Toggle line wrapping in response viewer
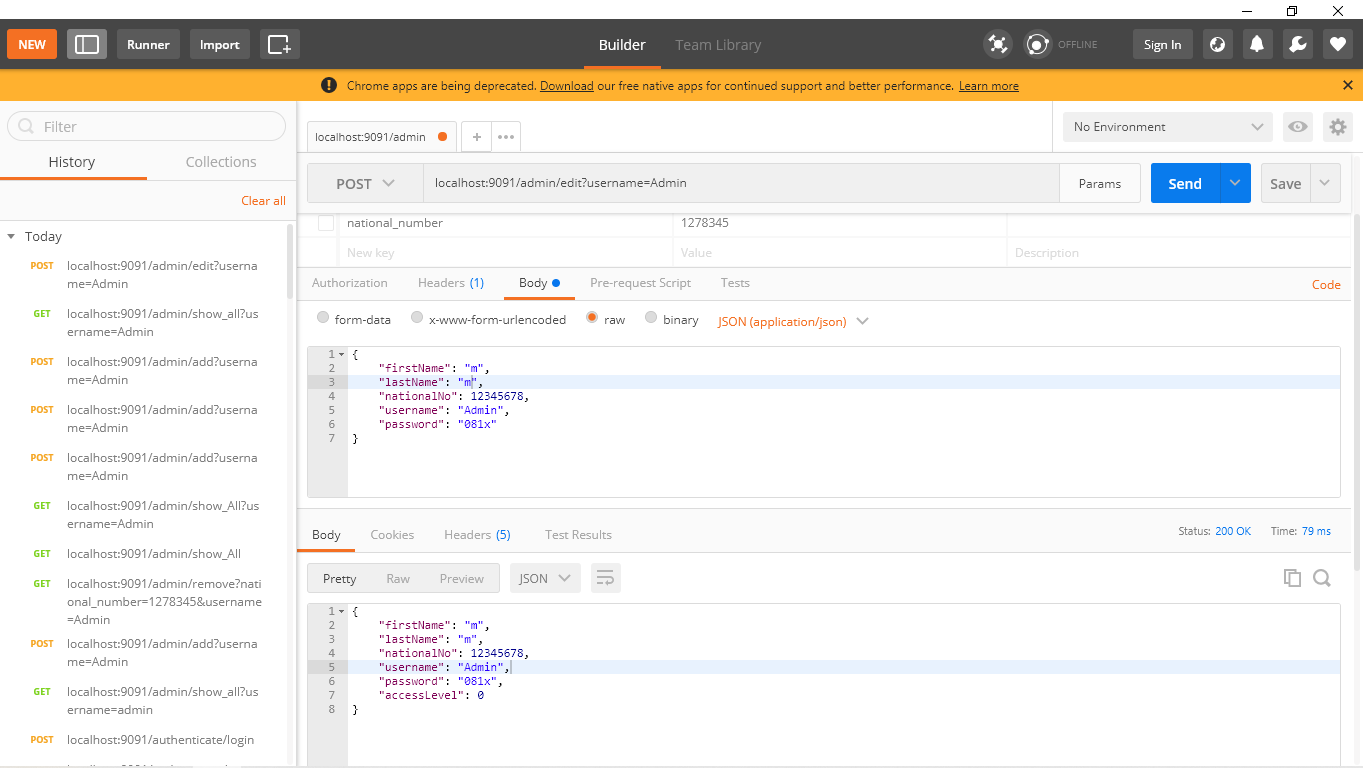 (x=605, y=578)
